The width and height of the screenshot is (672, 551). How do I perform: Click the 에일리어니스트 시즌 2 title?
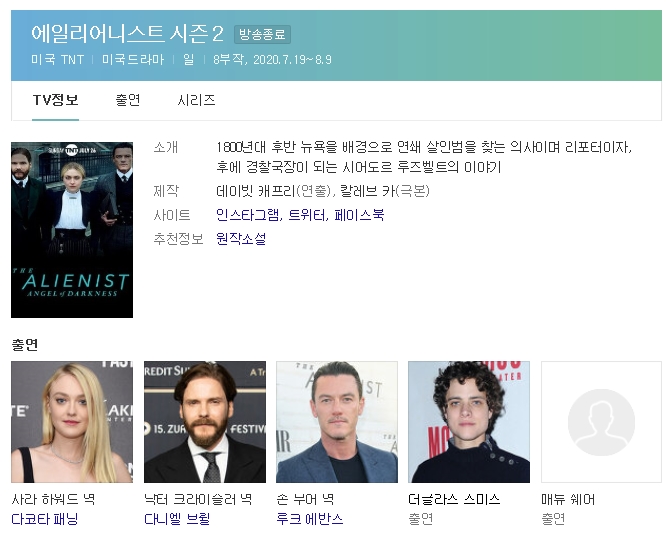coord(127,33)
